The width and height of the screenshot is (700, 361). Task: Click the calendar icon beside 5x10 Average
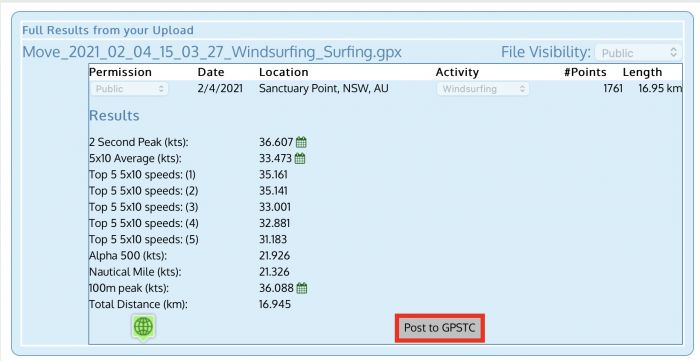click(300, 158)
